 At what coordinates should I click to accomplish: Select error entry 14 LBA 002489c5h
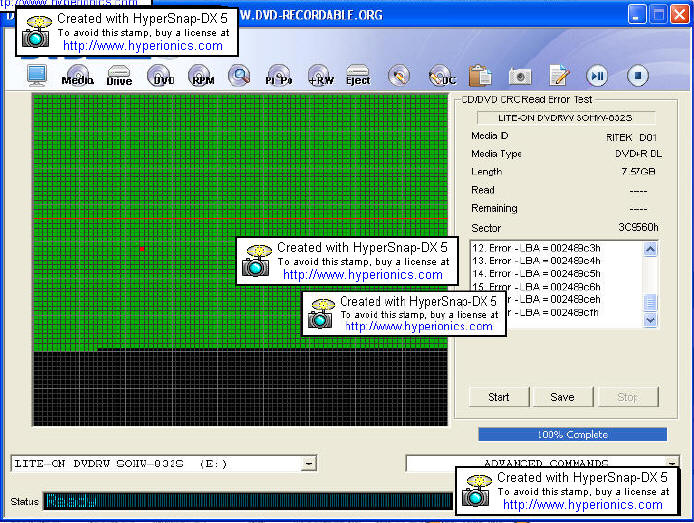tap(536, 273)
